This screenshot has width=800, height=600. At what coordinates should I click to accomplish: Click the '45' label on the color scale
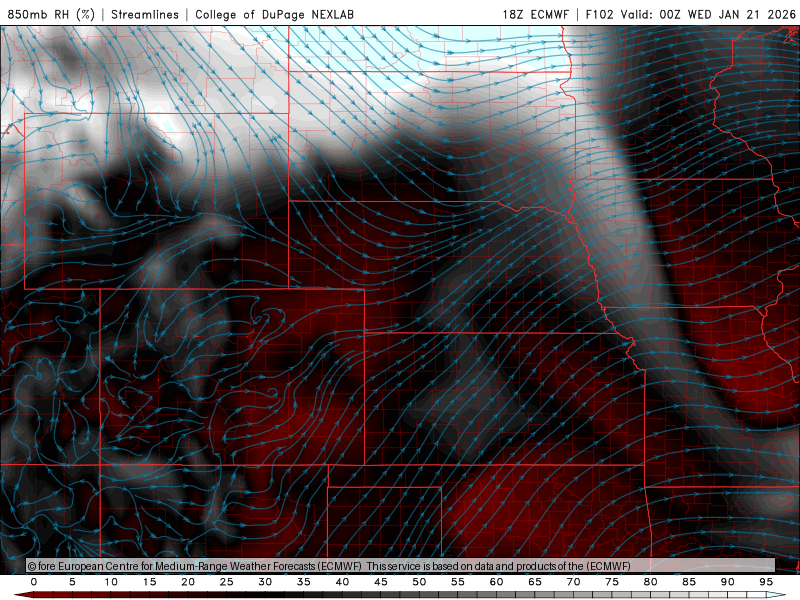coord(381,582)
